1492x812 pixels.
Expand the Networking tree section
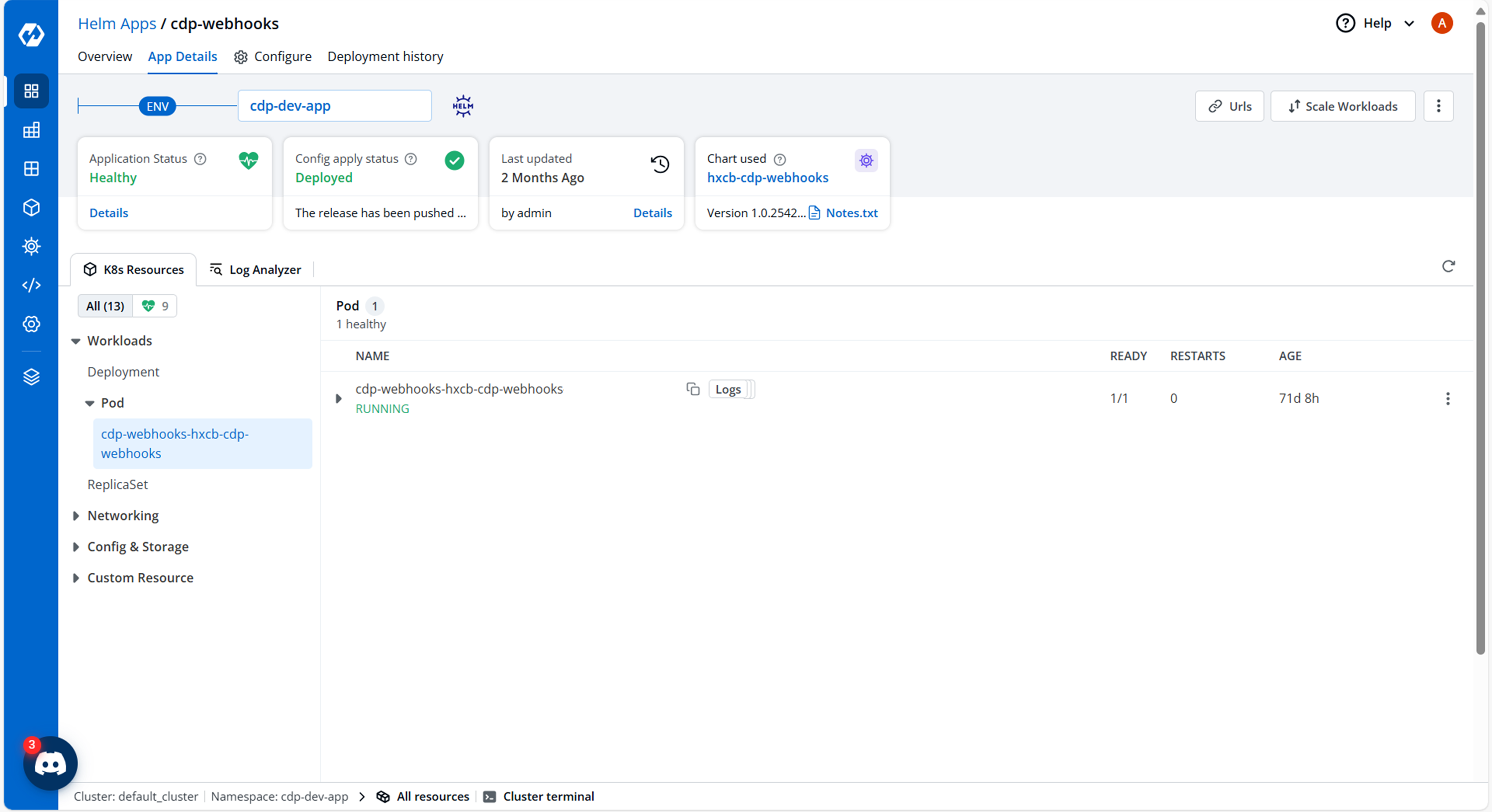click(x=76, y=516)
